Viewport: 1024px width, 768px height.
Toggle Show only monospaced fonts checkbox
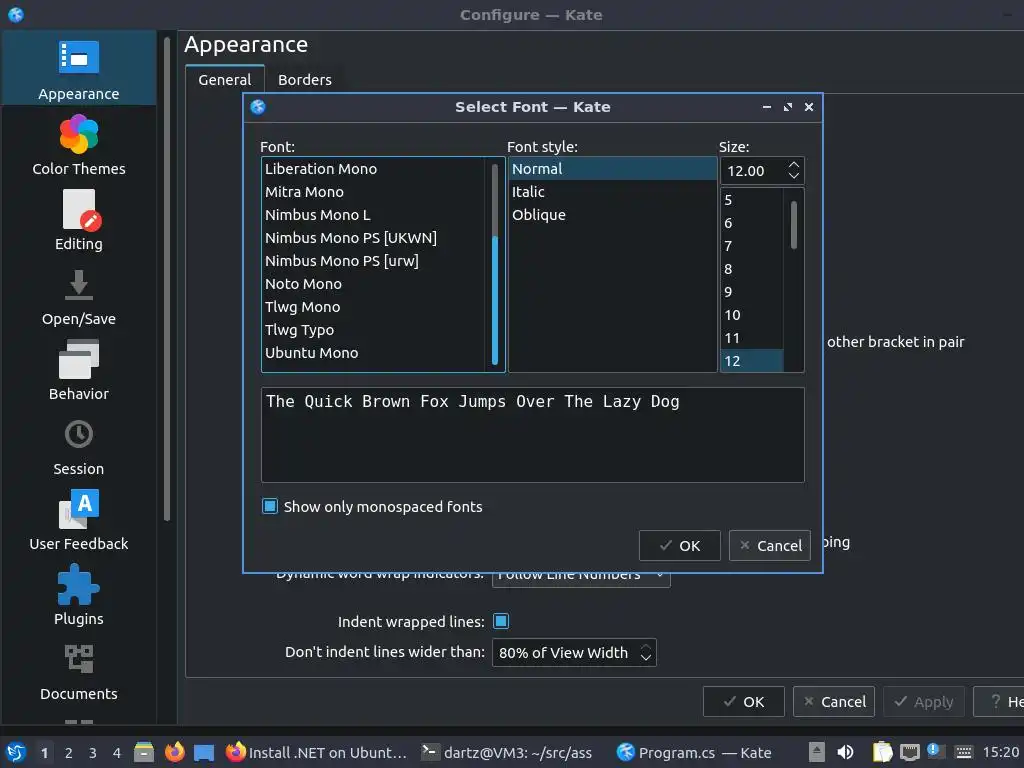(270, 506)
